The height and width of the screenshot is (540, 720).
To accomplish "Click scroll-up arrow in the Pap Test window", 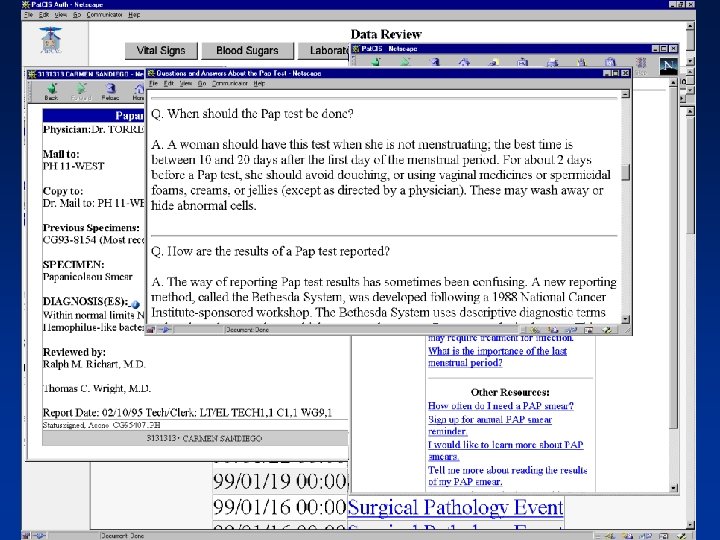I will click(x=625, y=94).
